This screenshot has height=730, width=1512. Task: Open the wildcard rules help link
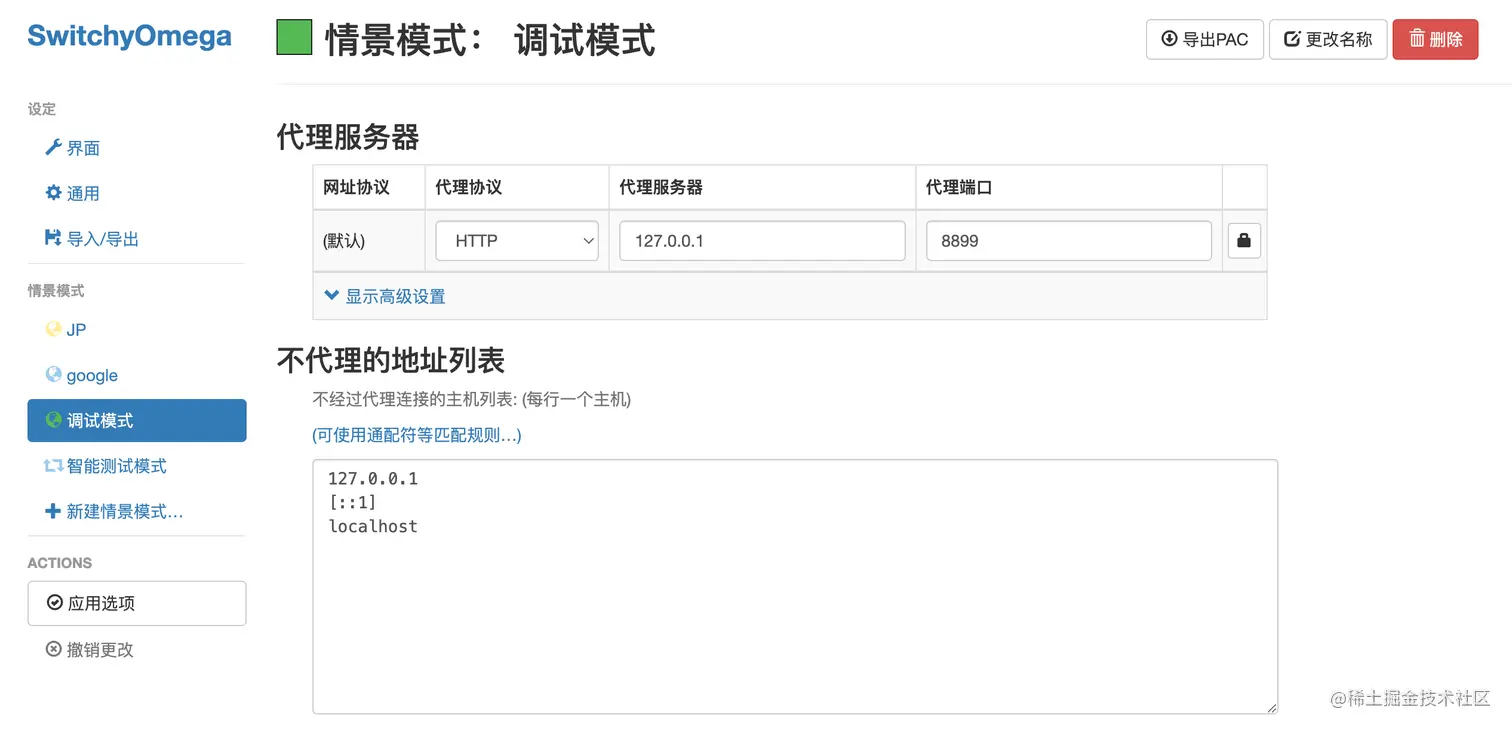pyautogui.click(x=417, y=435)
